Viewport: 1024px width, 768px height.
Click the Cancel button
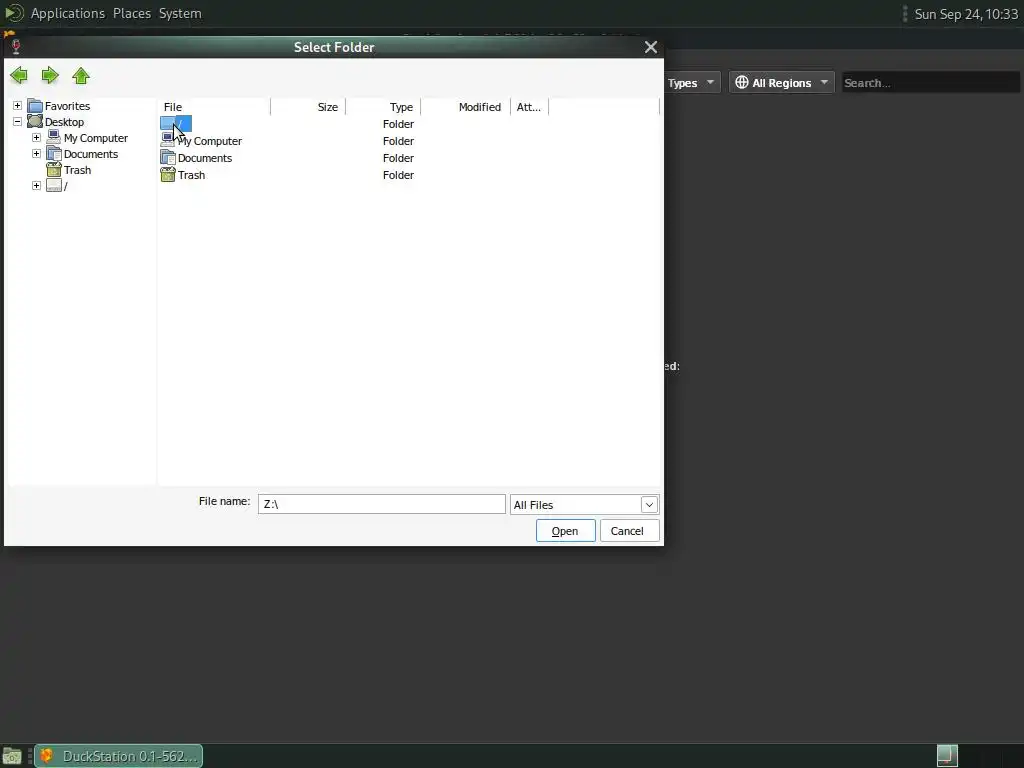[x=629, y=531]
